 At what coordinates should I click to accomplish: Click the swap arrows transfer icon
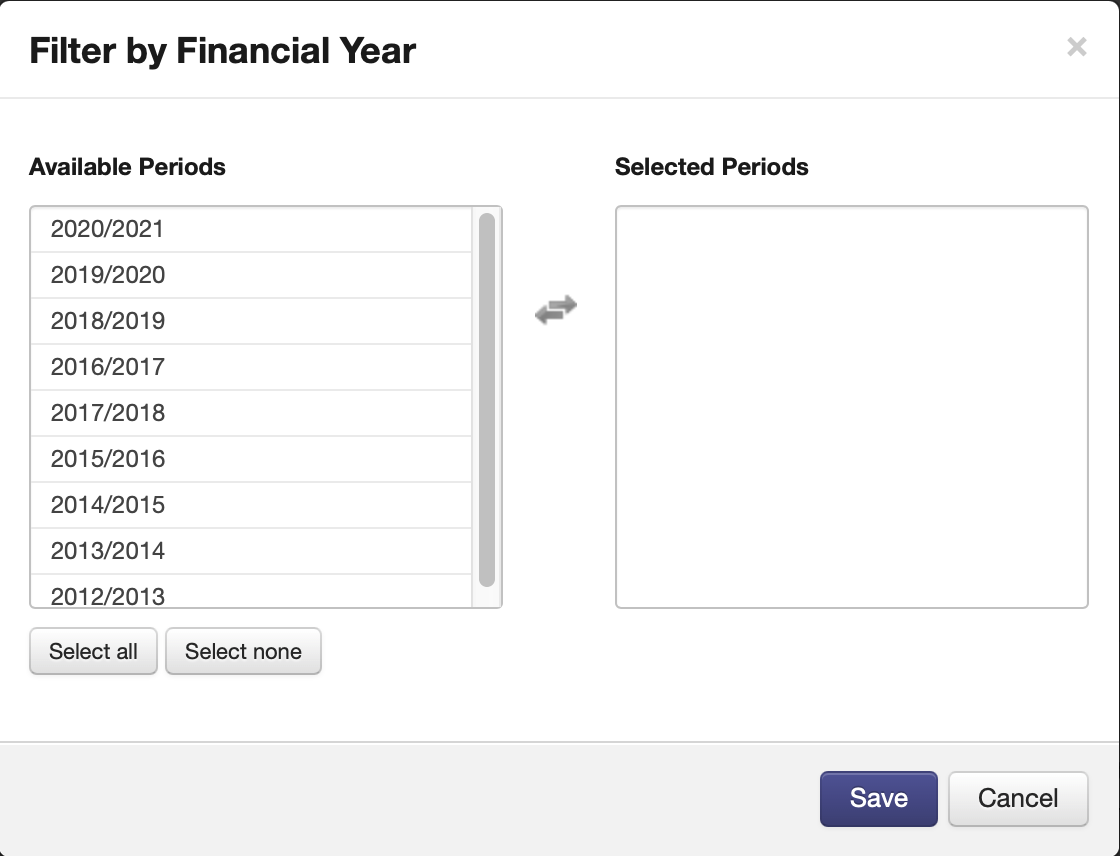(x=556, y=310)
